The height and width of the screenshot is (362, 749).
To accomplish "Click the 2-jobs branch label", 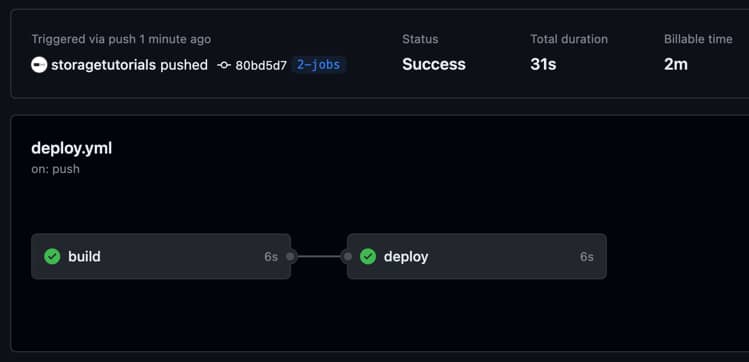I will (319, 65).
